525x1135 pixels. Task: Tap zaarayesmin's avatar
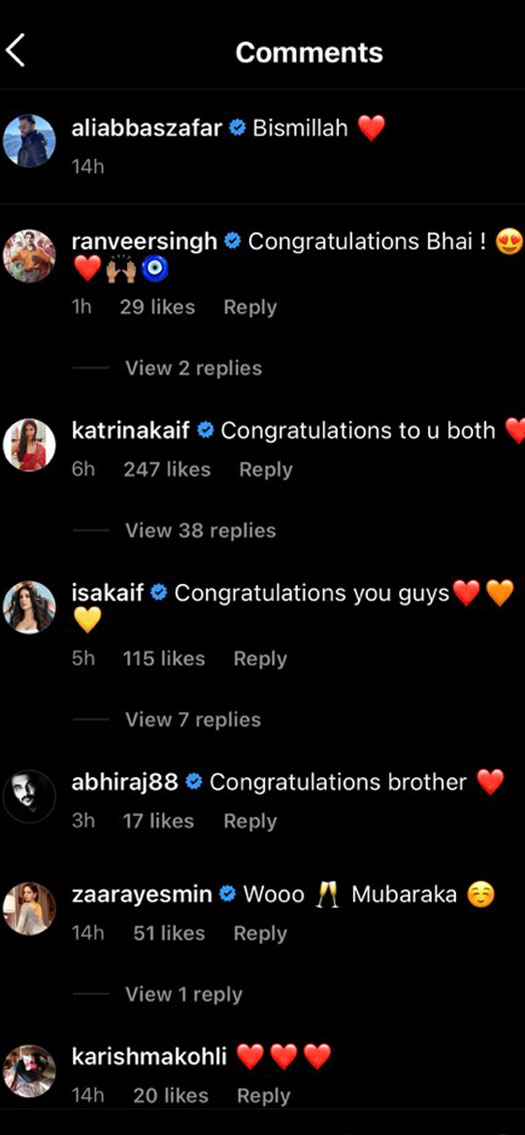pos(30,908)
